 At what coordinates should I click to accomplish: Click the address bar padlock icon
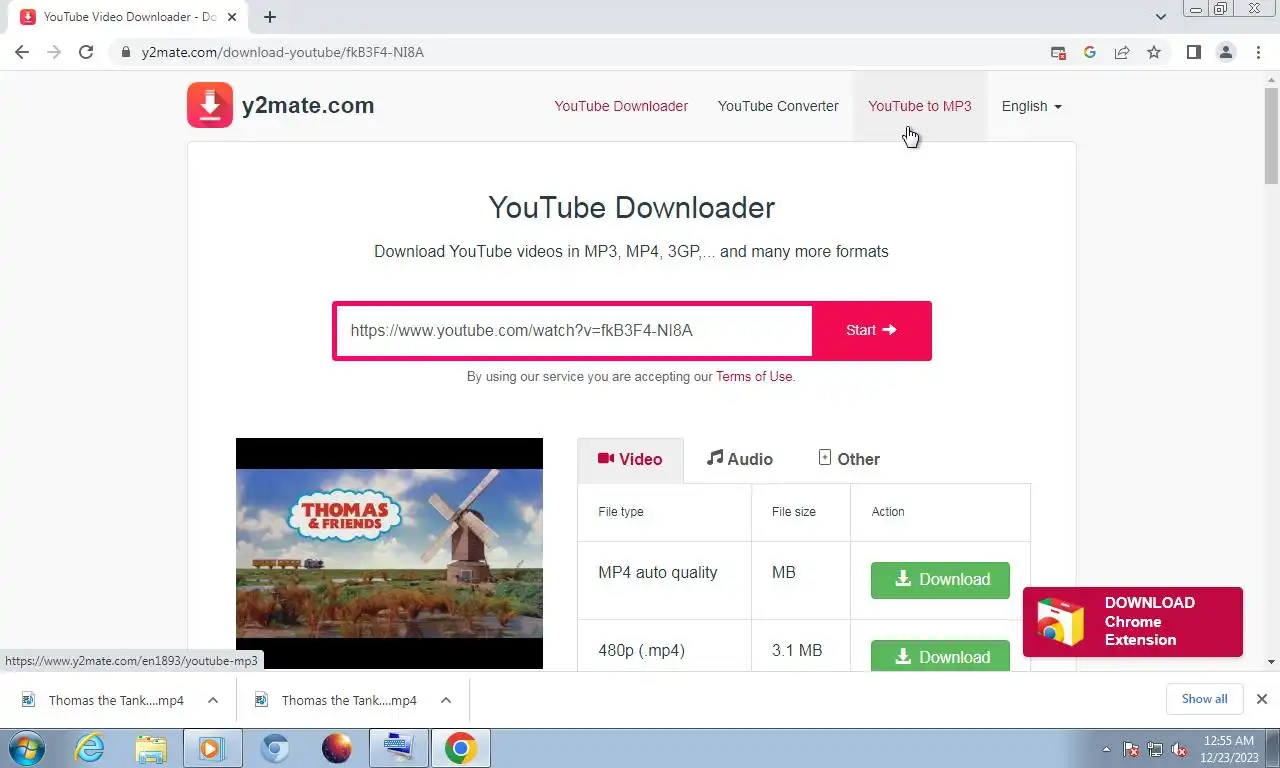tap(126, 52)
